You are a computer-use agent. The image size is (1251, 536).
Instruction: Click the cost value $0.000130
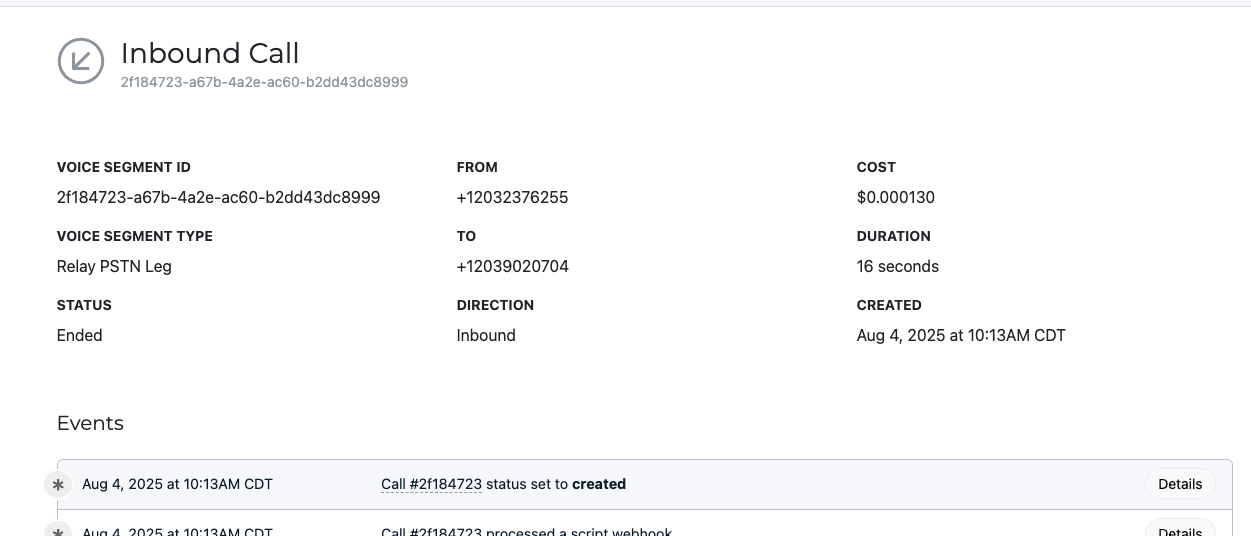896,198
